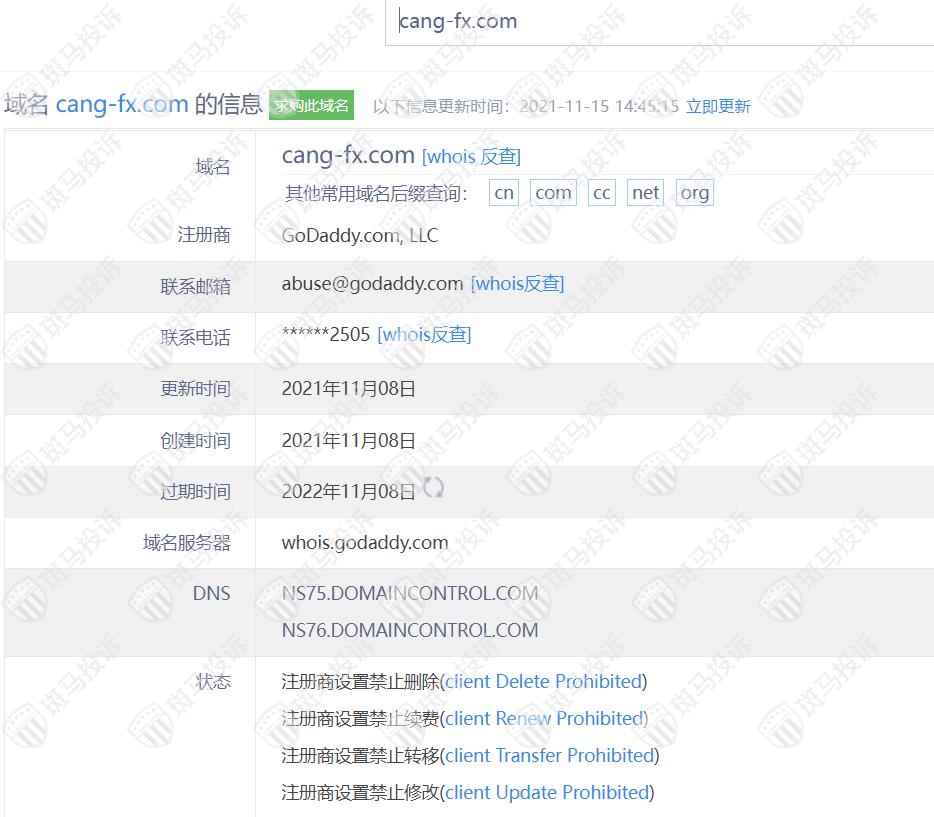
Task: Click the client Transfer Prohibited link
Action: (550, 756)
